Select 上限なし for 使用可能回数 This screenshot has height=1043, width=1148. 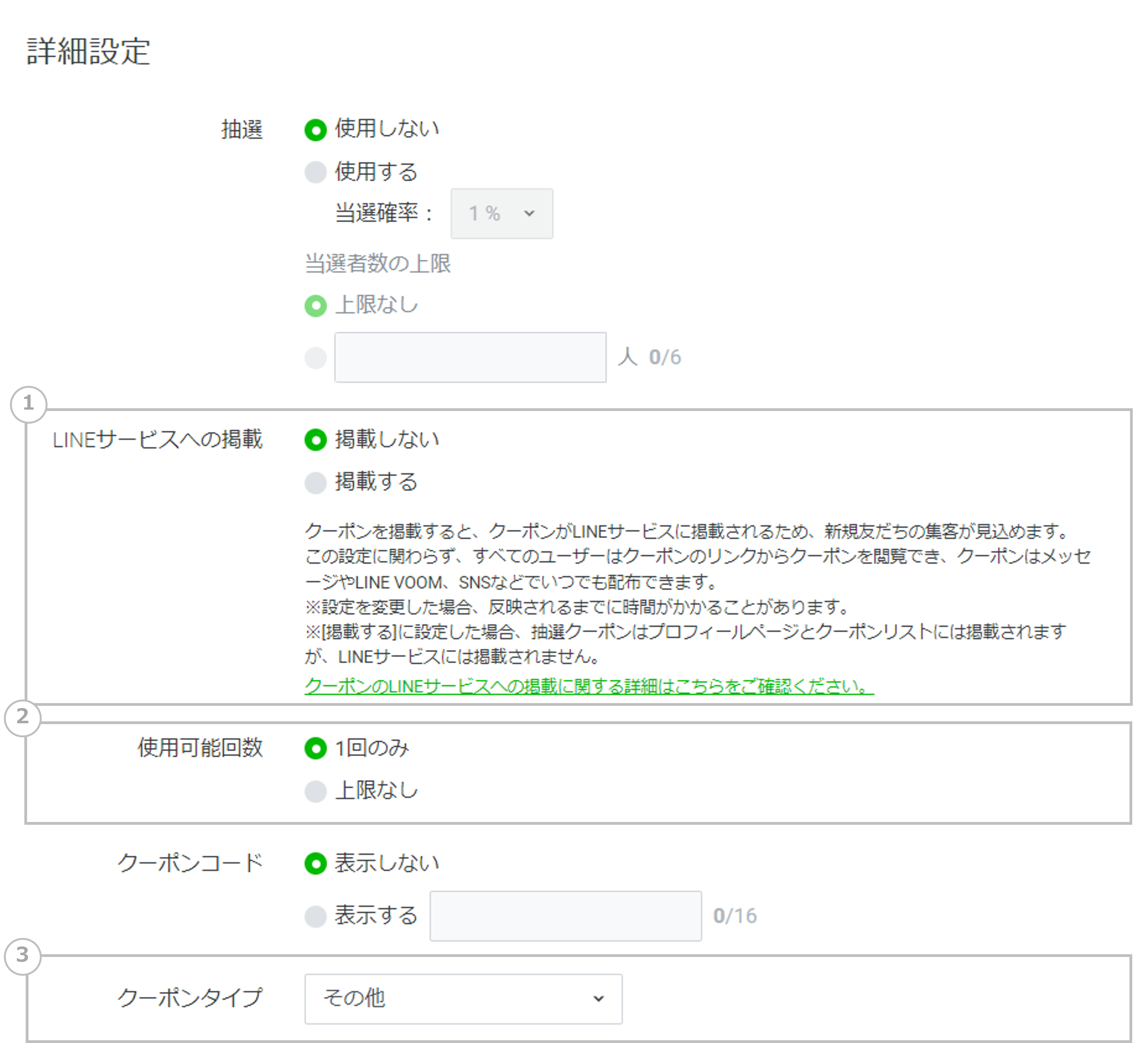point(315,791)
